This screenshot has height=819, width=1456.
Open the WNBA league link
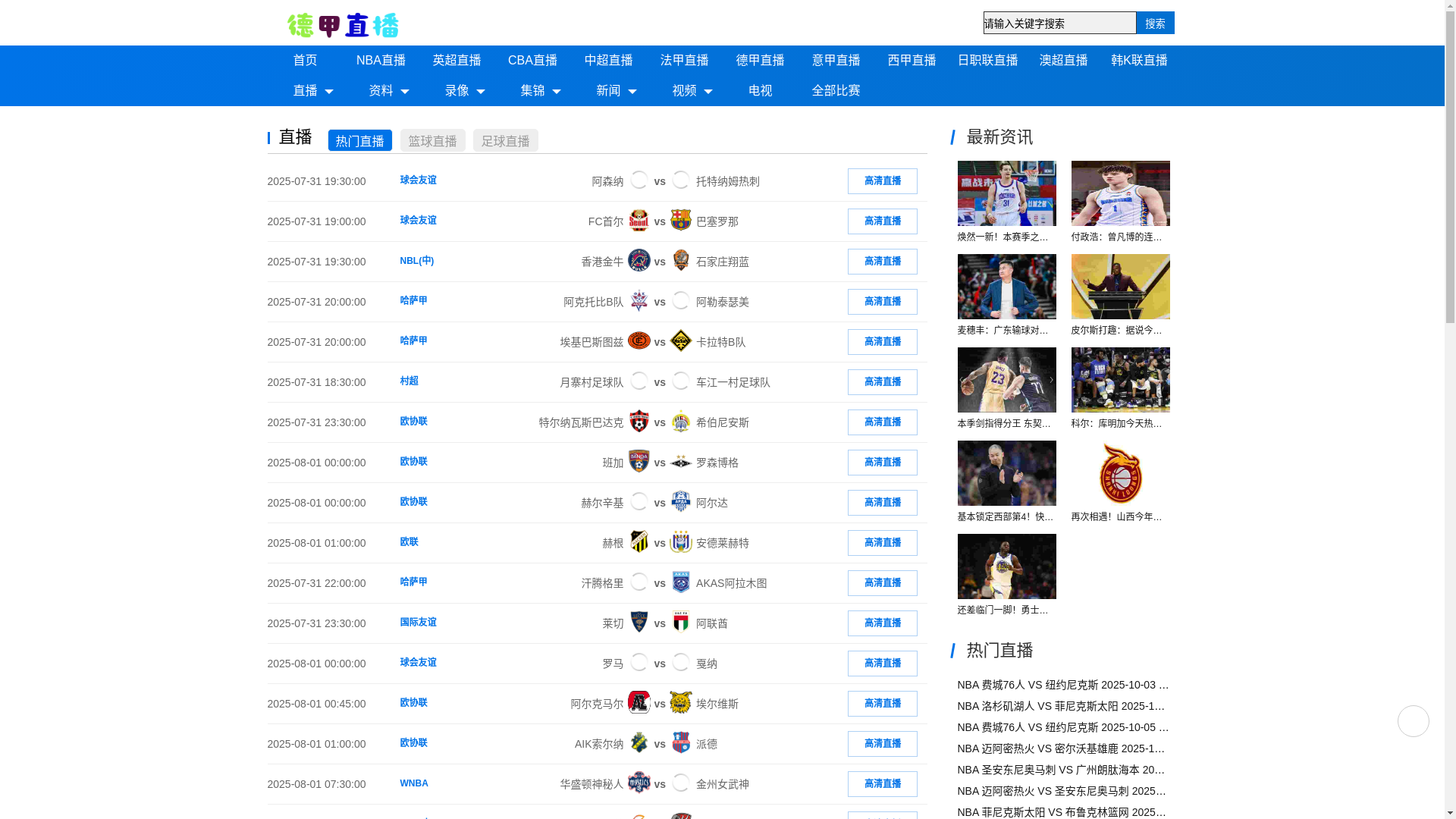[414, 783]
